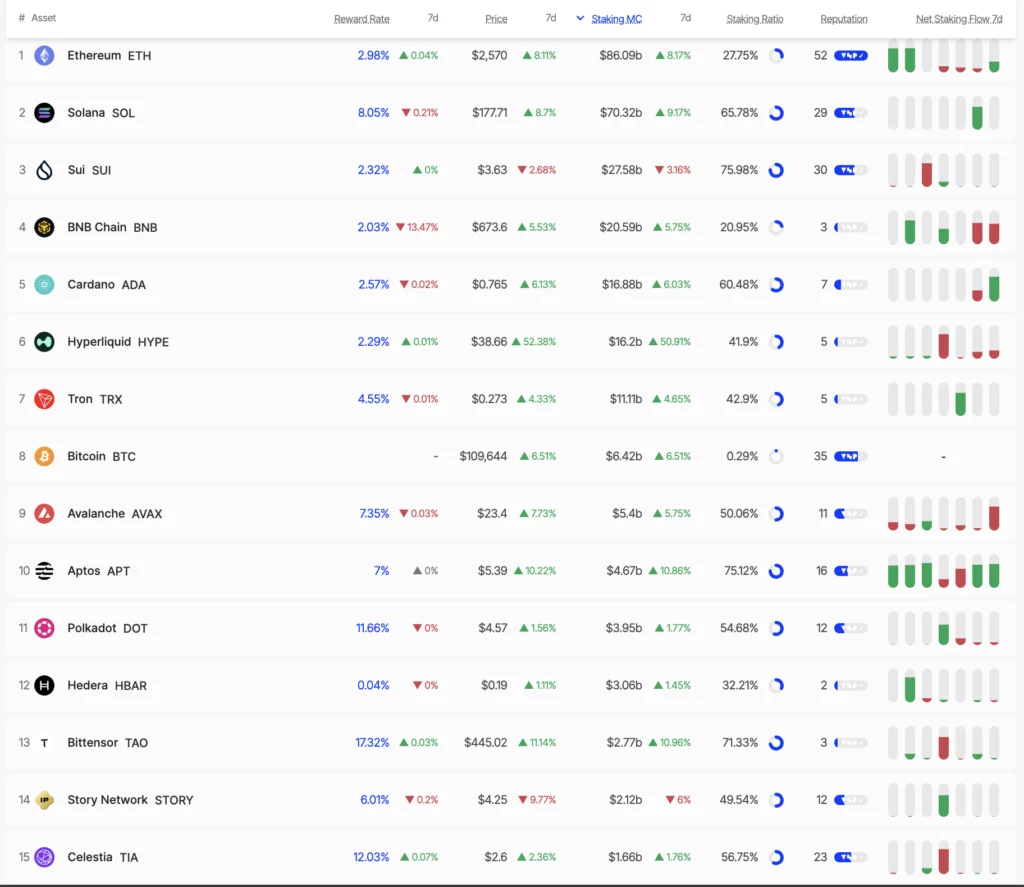Click the Hyperliquid logo
The height and width of the screenshot is (887, 1024).
(44, 342)
